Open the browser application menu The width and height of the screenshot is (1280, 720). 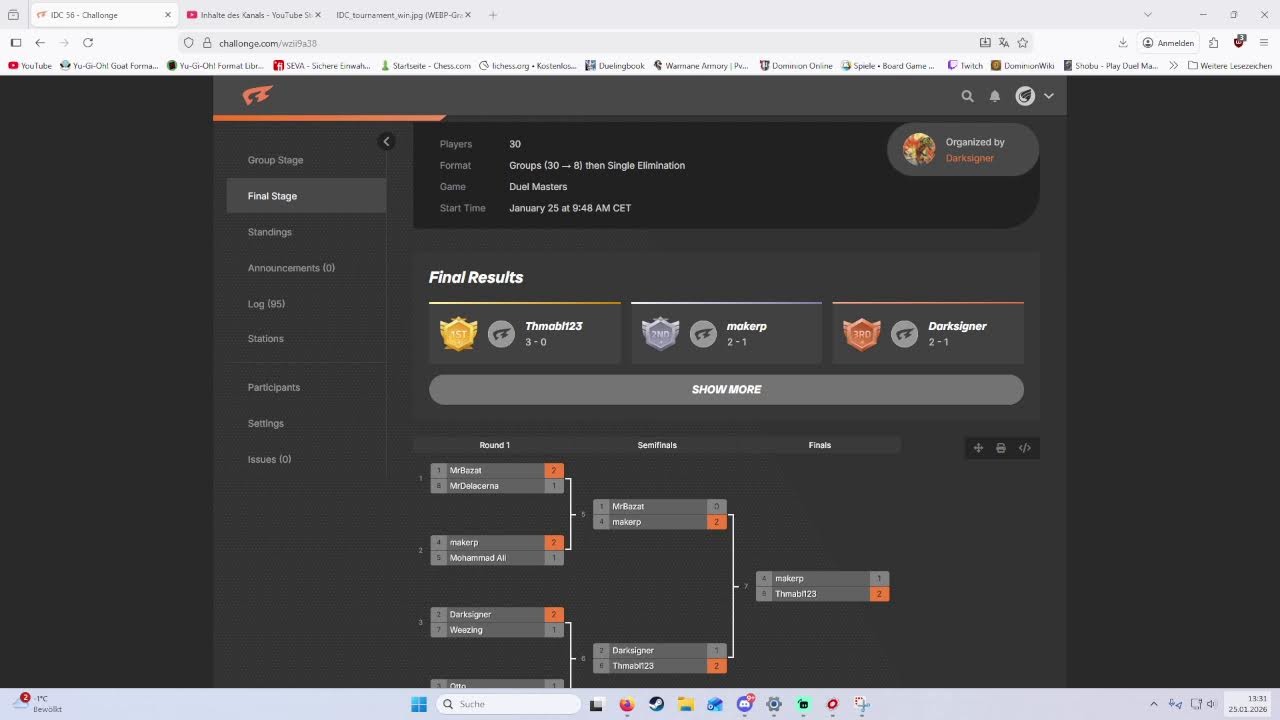point(1265,43)
